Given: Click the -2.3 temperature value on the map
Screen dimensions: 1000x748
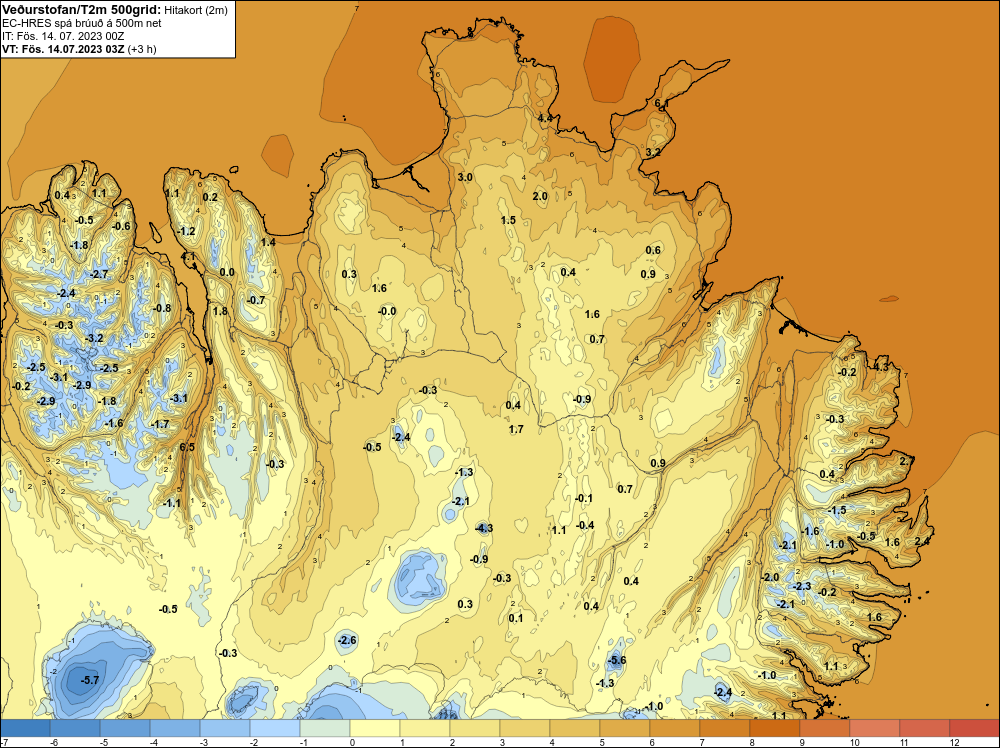Looking at the screenshot, I should coord(801,587).
